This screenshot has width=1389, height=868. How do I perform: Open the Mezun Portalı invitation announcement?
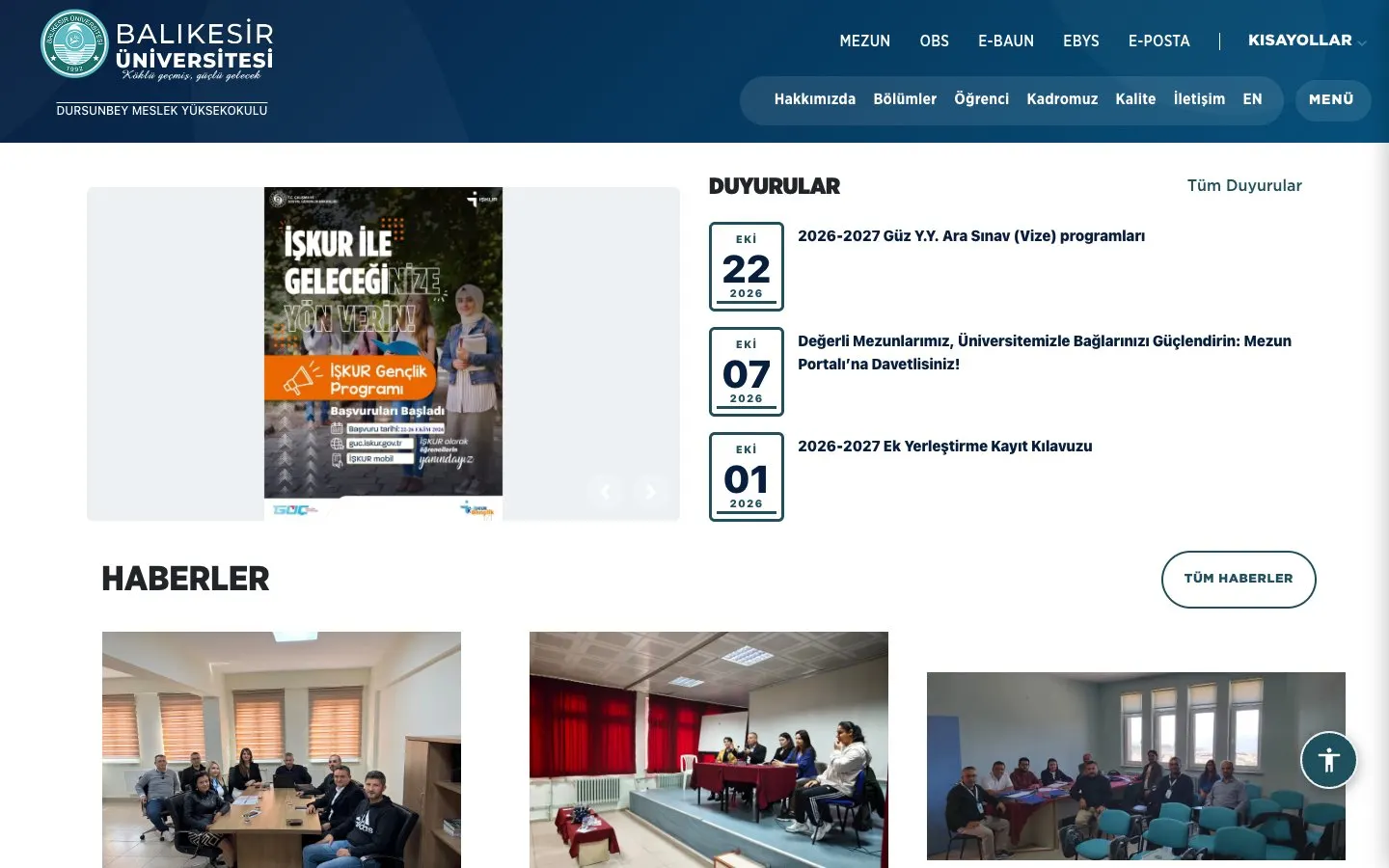(x=1045, y=353)
